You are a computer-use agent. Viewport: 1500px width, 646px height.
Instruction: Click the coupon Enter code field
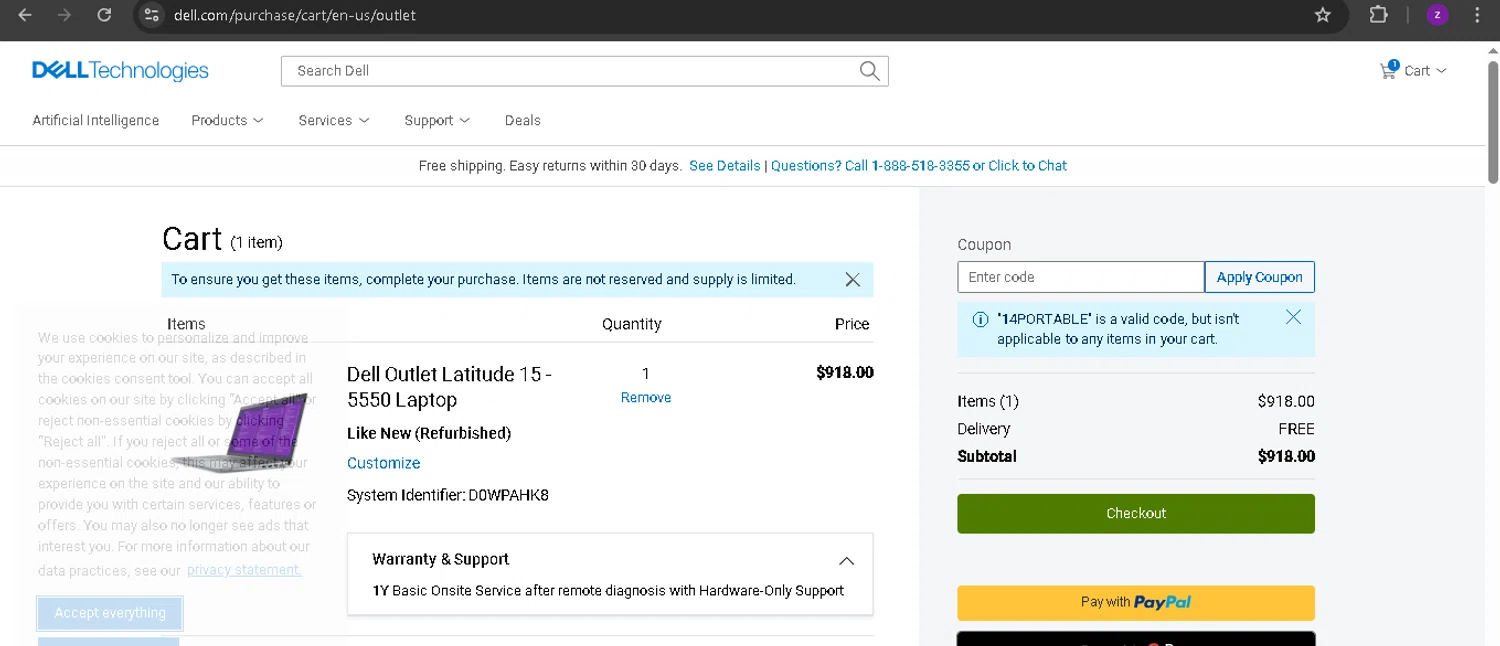pos(1081,277)
